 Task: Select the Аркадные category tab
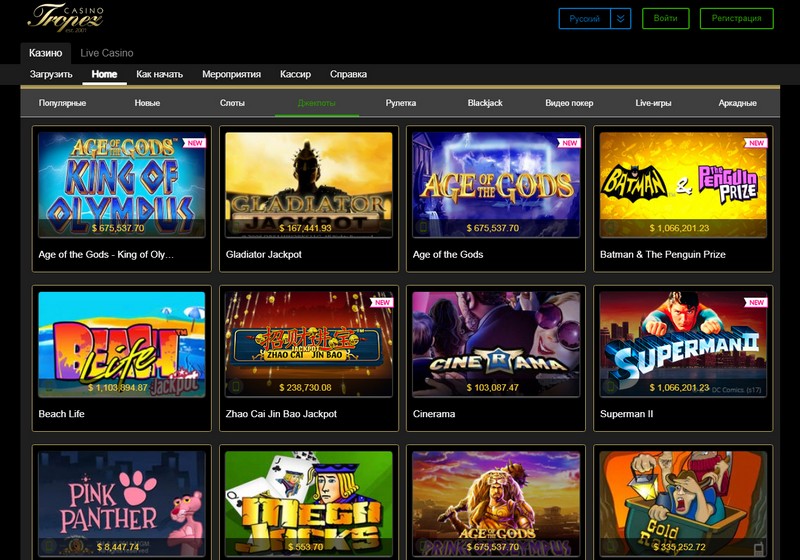(x=737, y=103)
